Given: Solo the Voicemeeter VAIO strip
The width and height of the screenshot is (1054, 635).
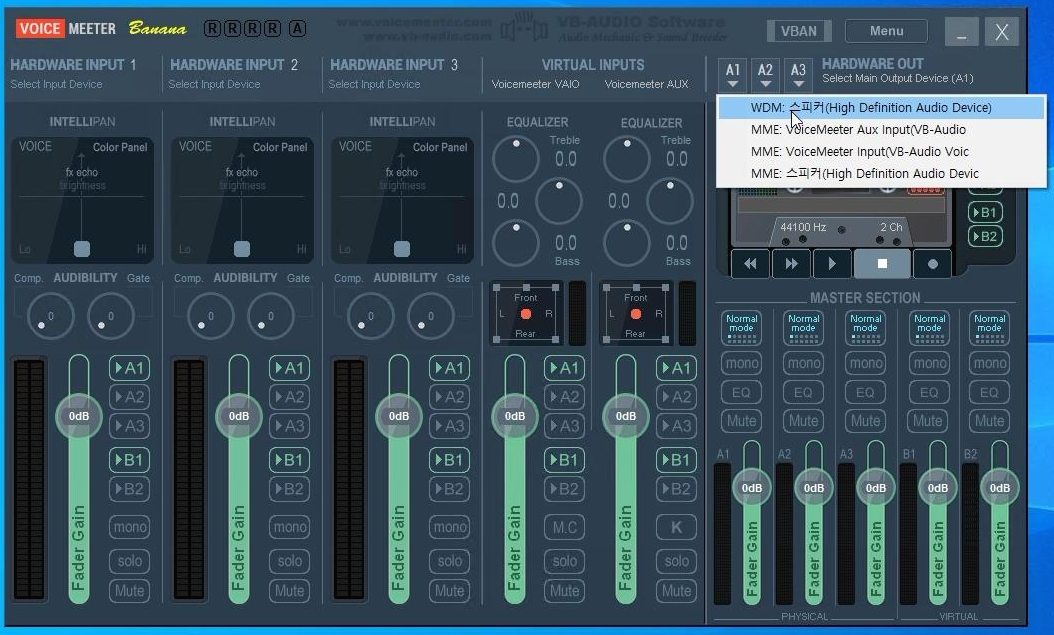Looking at the screenshot, I should tap(564, 560).
